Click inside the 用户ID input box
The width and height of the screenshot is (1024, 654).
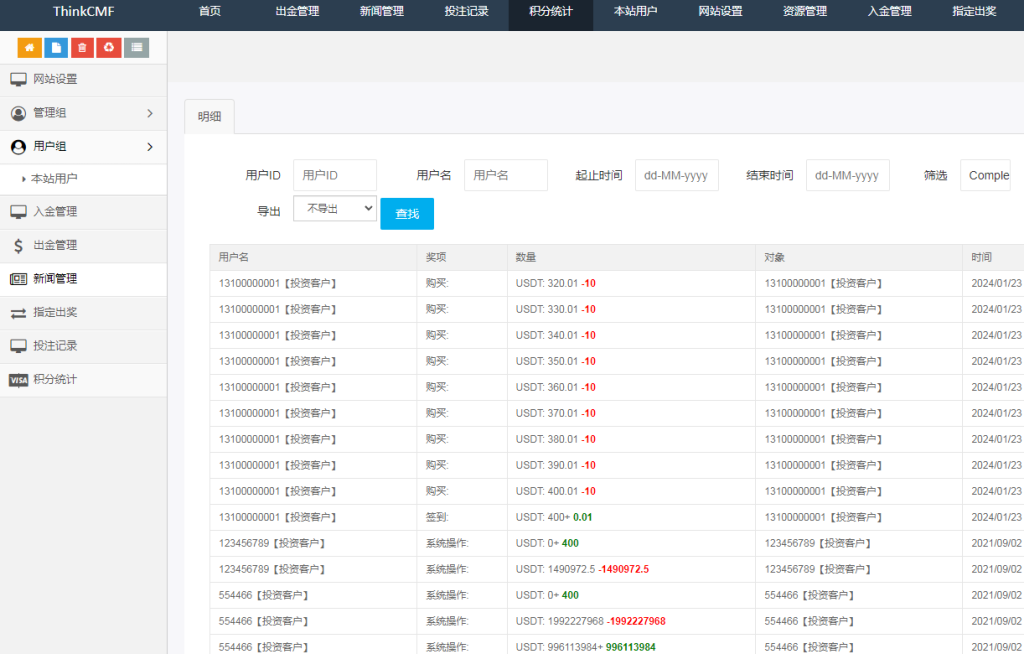click(x=335, y=174)
